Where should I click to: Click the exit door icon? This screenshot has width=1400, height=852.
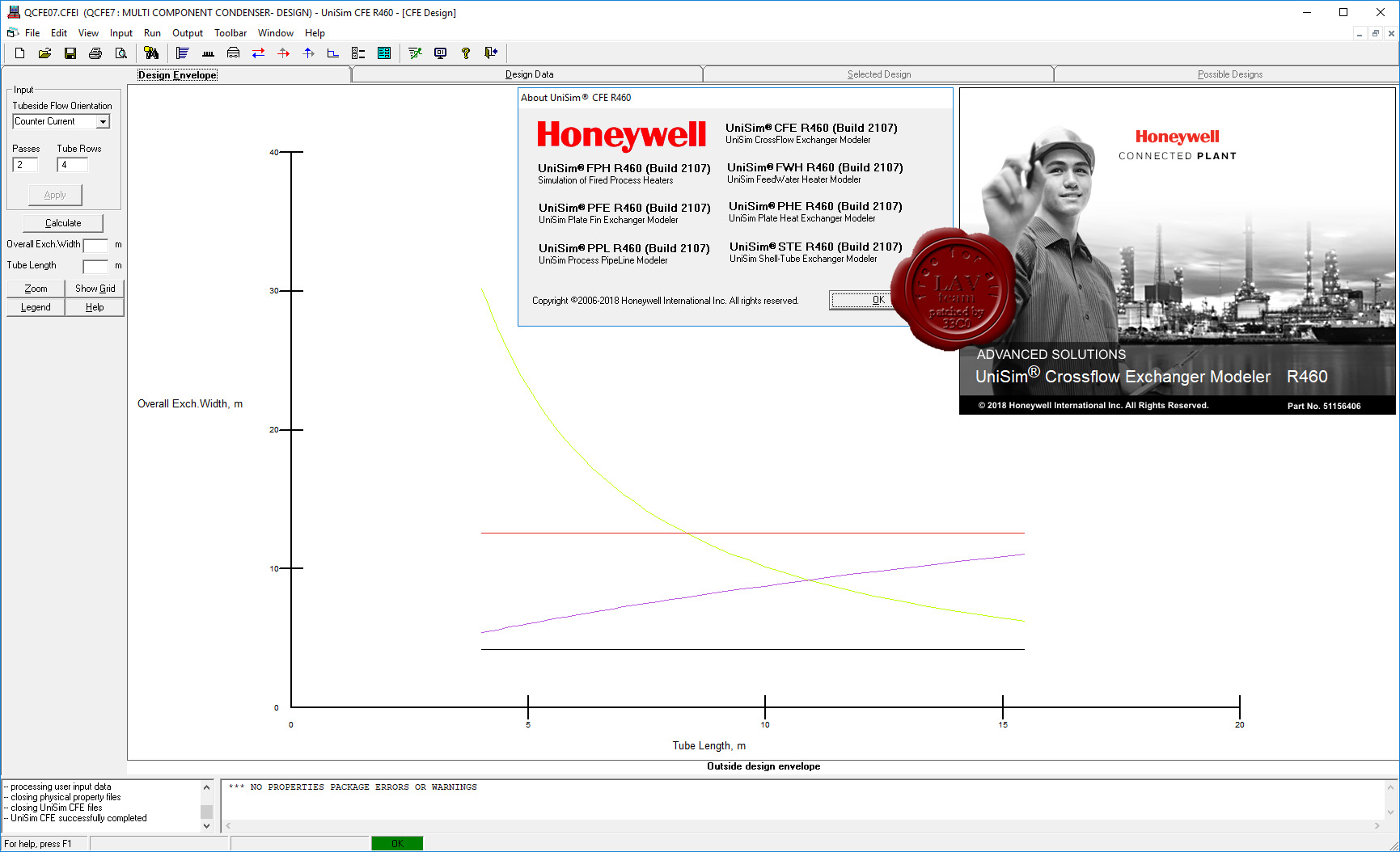coord(490,53)
